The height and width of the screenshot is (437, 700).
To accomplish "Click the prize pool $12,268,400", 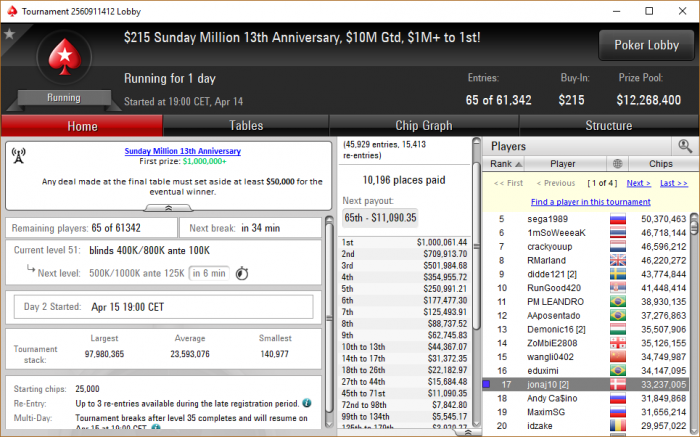I will 648,100.
